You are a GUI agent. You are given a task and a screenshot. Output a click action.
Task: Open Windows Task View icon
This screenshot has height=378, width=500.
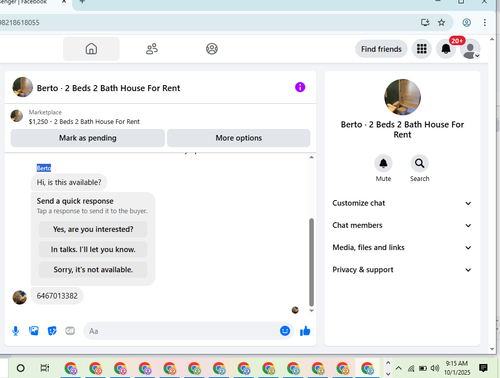pos(45,368)
